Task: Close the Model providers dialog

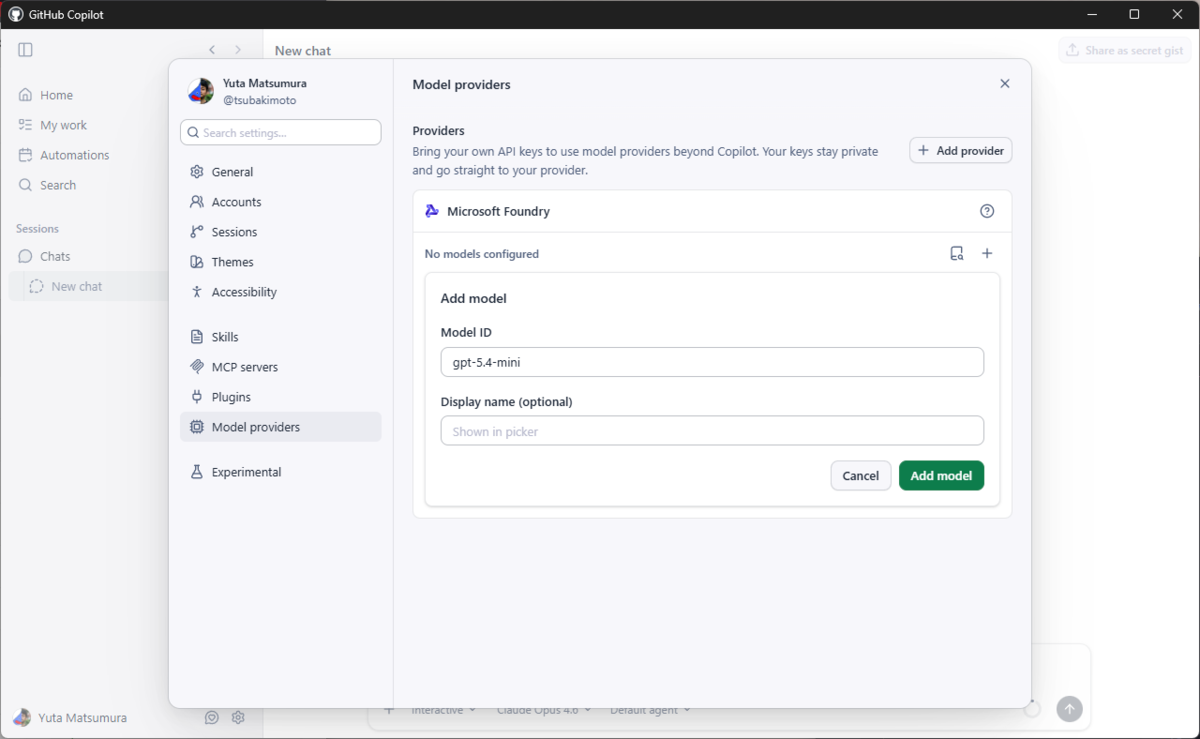Action: pyautogui.click(x=1005, y=84)
